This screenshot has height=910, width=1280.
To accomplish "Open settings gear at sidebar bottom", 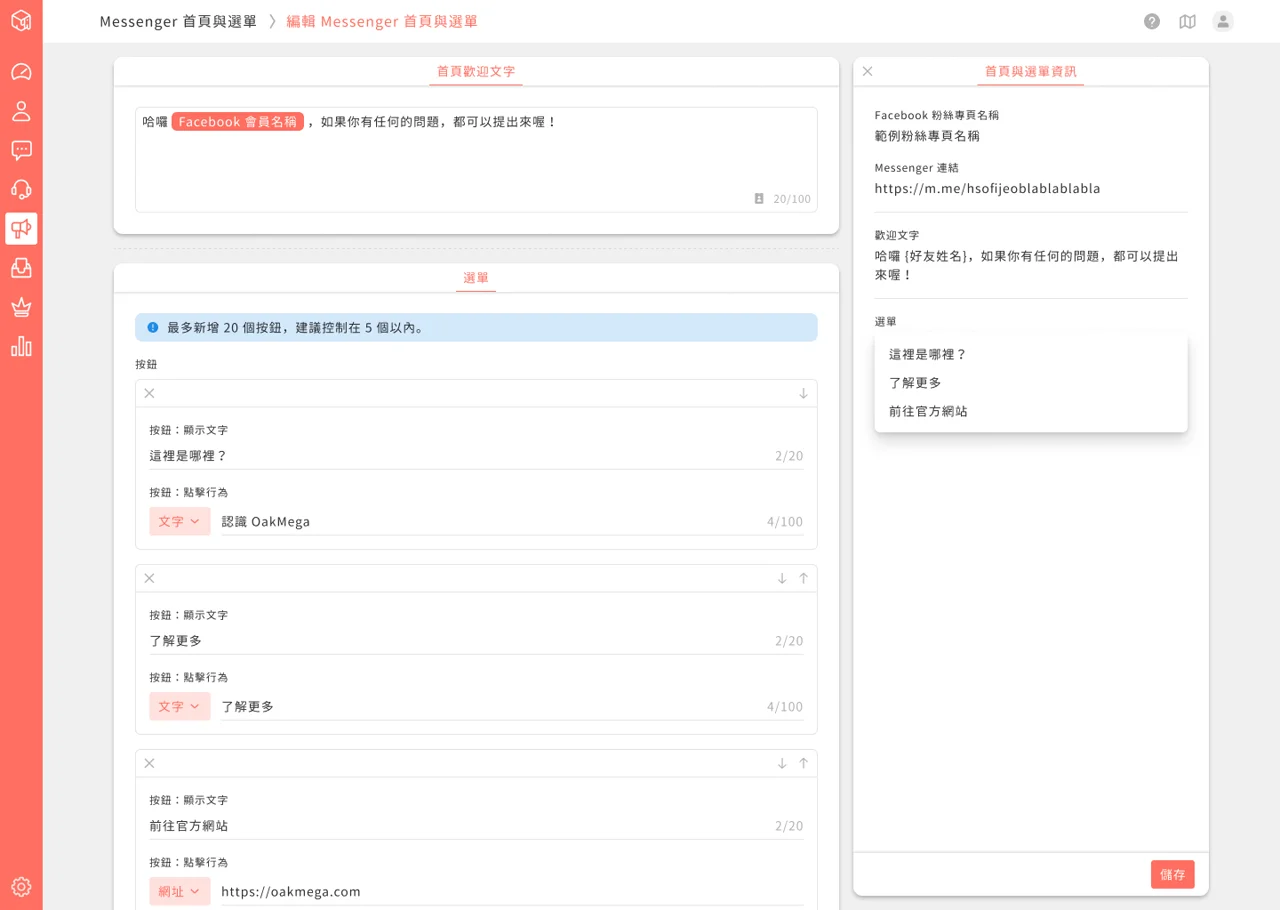I will (x=21, y=887).
